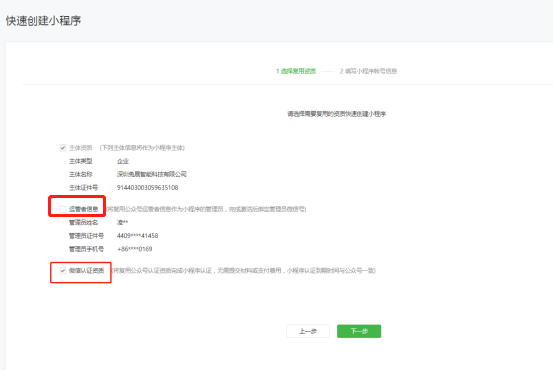The image size is (553, 371).
Task: Go back with 上一步 button
Action: coord(308,331)
